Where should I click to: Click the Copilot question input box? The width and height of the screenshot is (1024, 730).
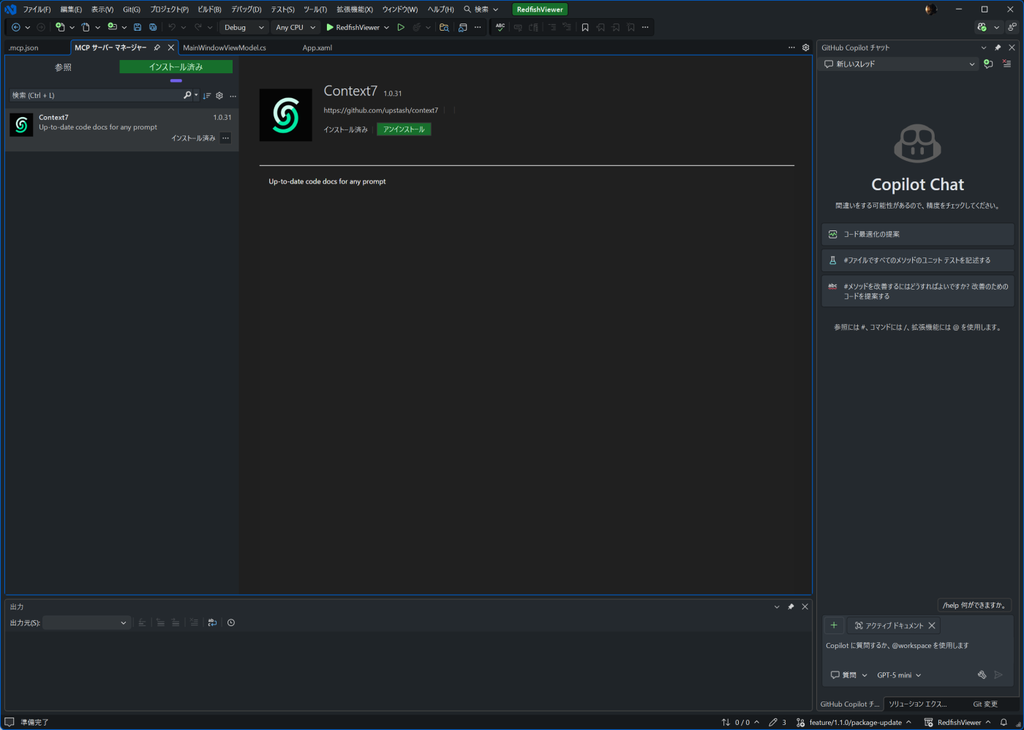coord(918,646)
